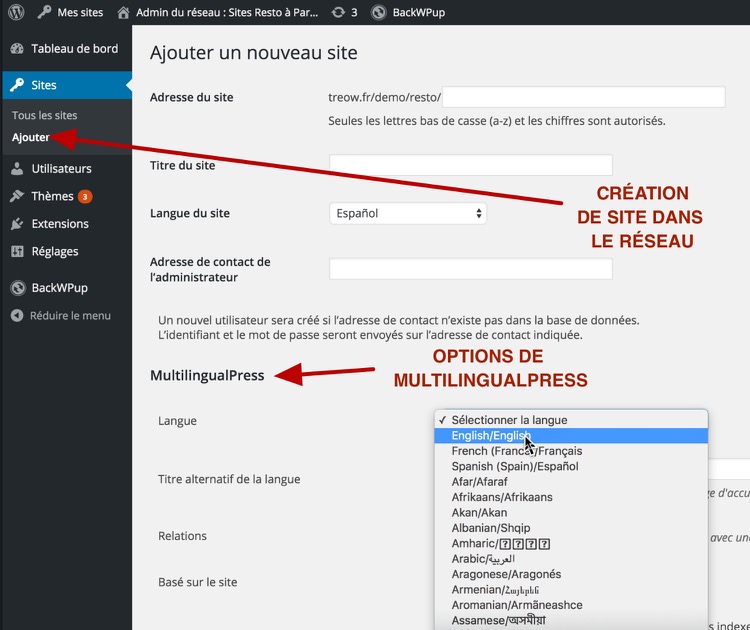Click the Thèmes update badge 3
750x630 pixels.
coord(85,197)
